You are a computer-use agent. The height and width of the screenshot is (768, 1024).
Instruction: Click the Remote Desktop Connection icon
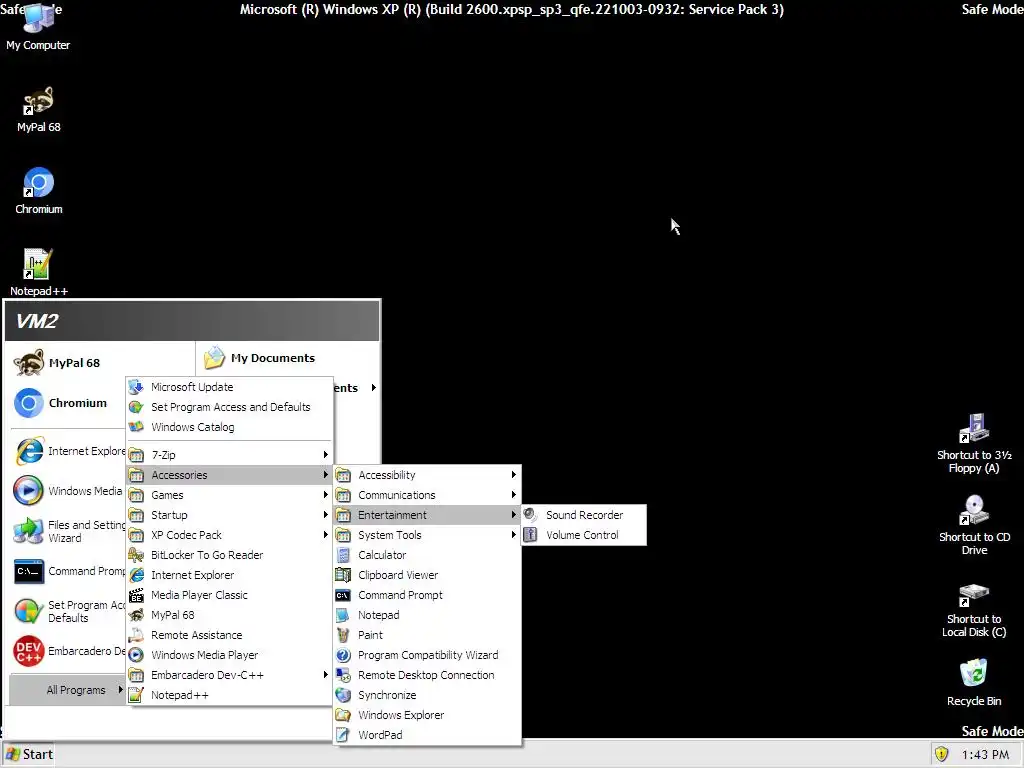(x=343, y=675)
